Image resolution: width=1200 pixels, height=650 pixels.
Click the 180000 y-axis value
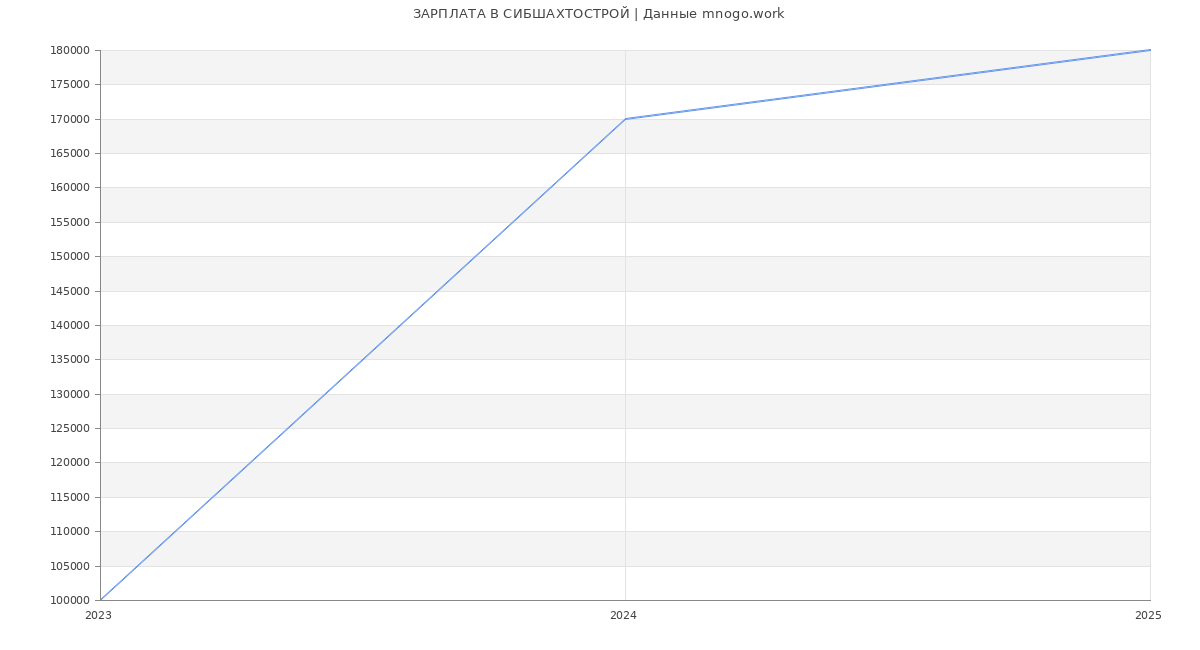(x=70, y=50)
